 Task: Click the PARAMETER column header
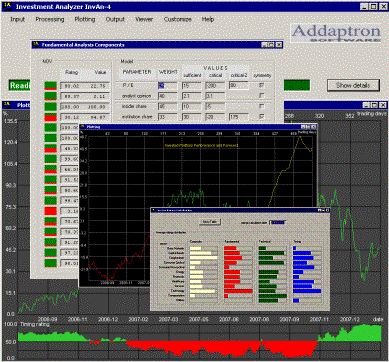137,72
